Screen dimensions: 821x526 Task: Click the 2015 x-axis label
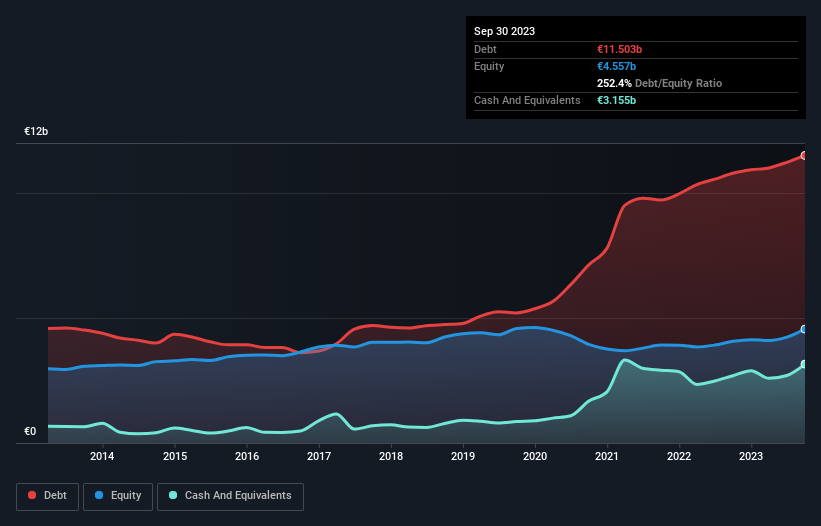[175, 456]
